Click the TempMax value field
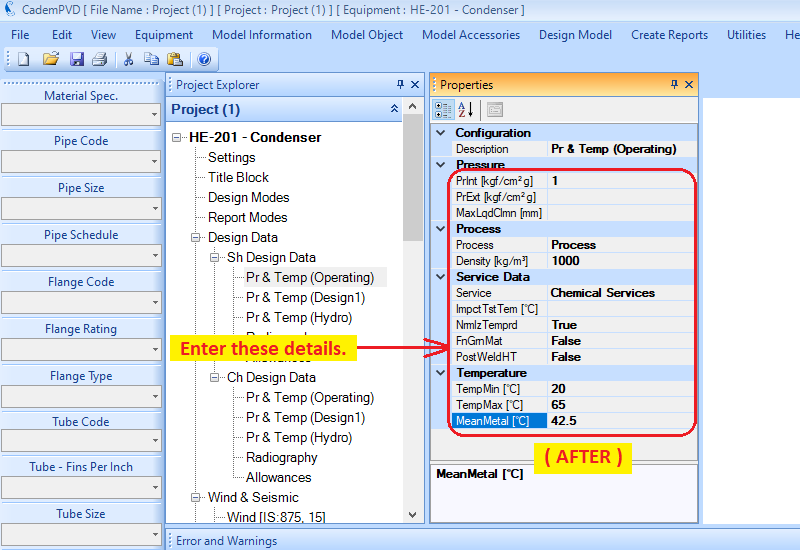 (620, 405)
